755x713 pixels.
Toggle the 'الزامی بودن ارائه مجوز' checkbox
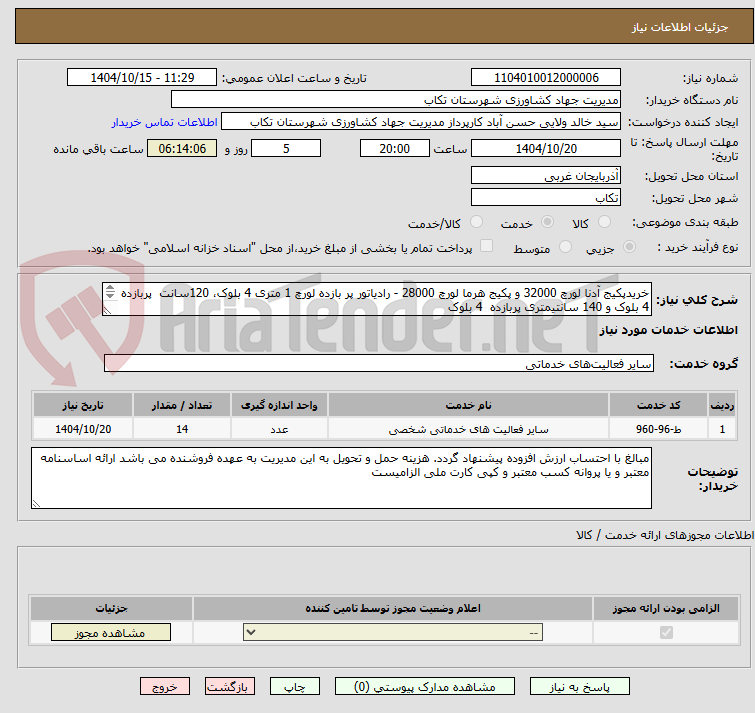click(x=666, y=632)
